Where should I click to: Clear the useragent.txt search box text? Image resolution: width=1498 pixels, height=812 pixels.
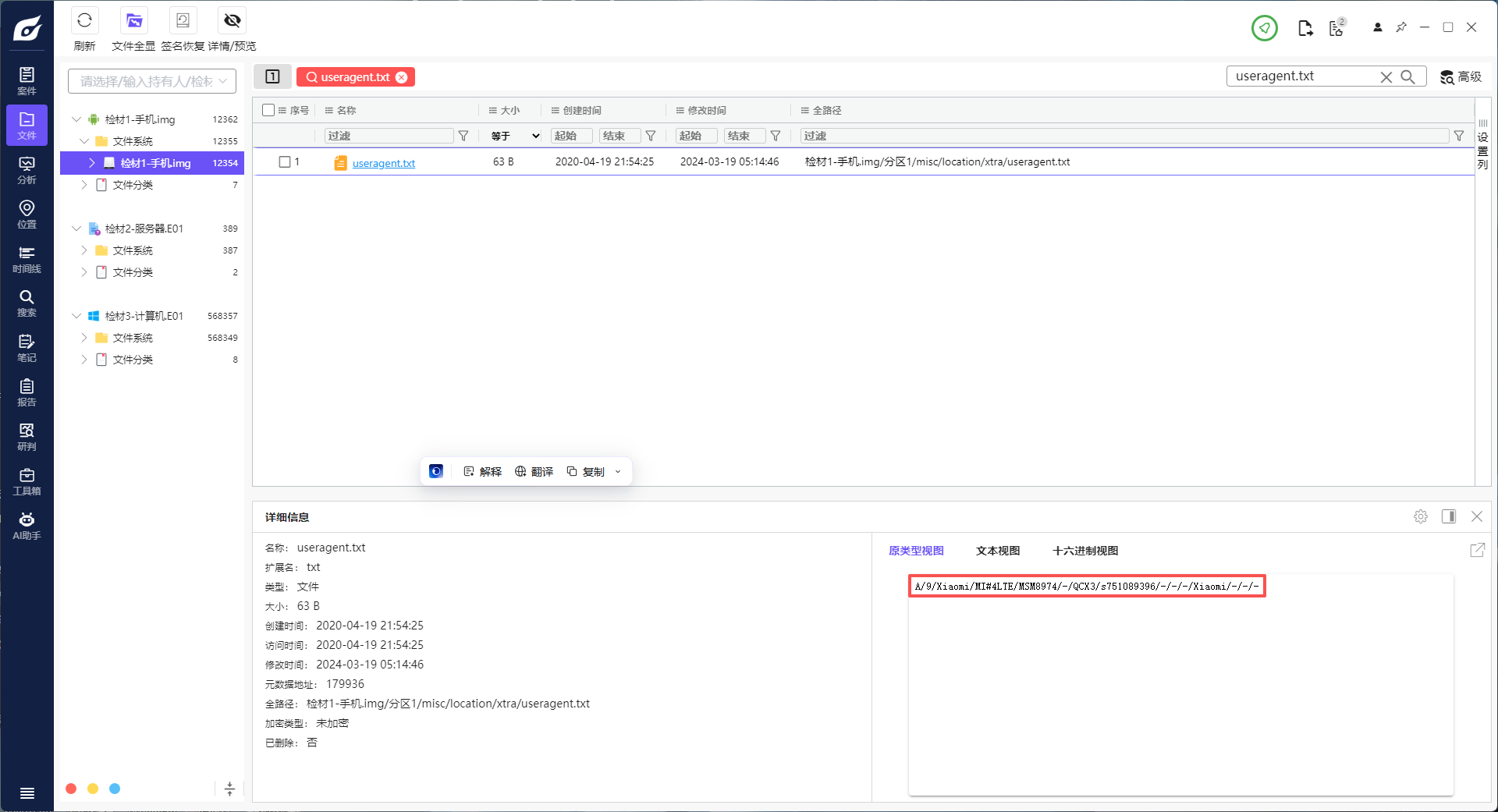(1386, 76)
